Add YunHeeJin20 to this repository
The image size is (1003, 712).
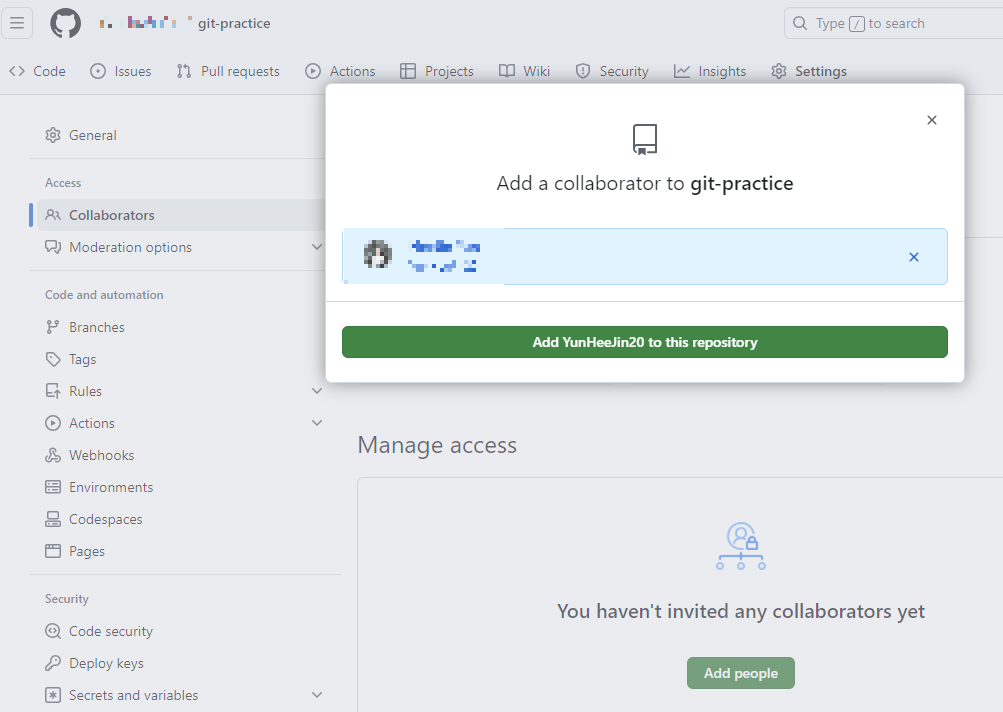645,342
